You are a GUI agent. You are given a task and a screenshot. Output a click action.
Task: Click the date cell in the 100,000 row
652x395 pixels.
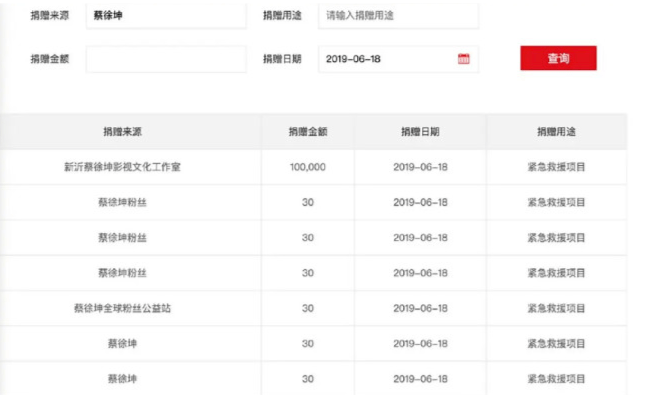420,167
